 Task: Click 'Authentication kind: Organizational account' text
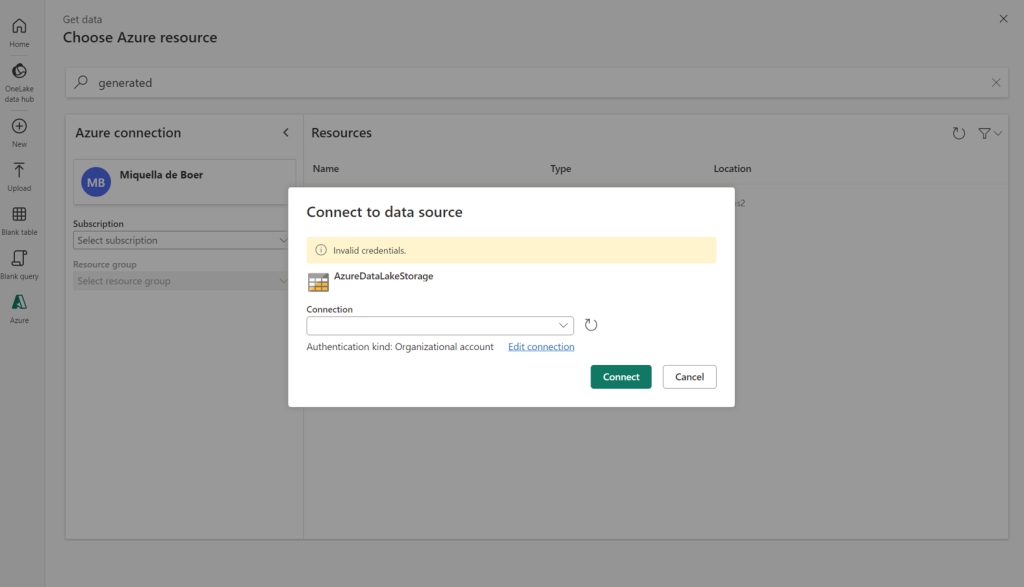click(400, 347)
